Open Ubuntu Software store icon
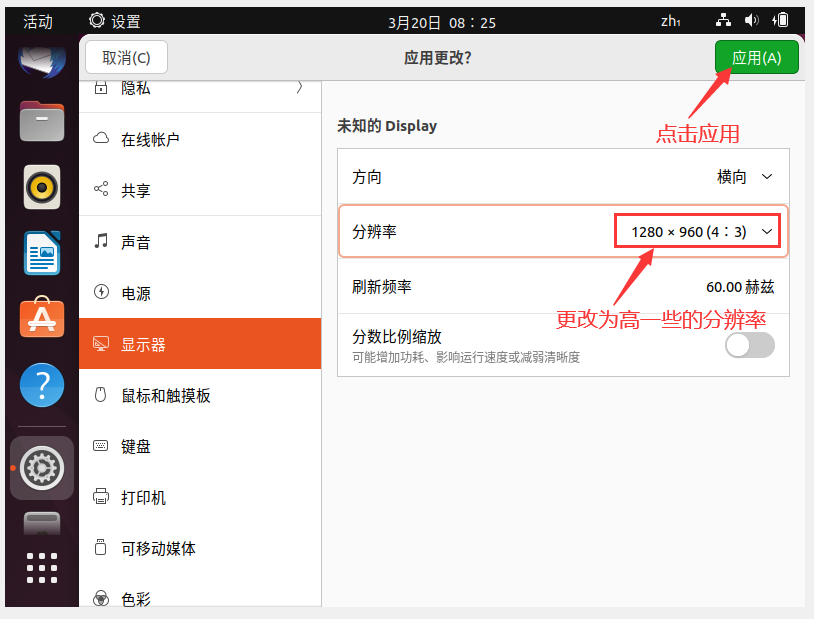This screenshot has height=619, width=814. [x=42, y=318]
